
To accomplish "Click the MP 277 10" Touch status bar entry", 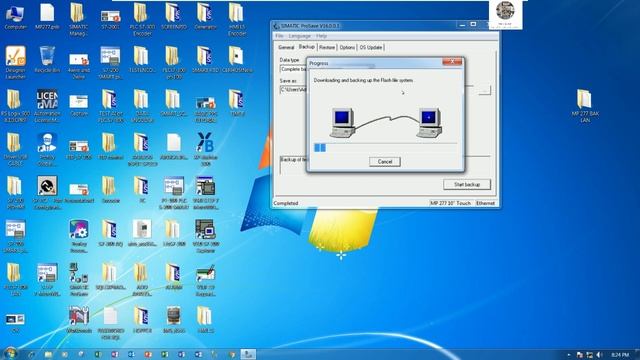I will [x=451, y=203].
